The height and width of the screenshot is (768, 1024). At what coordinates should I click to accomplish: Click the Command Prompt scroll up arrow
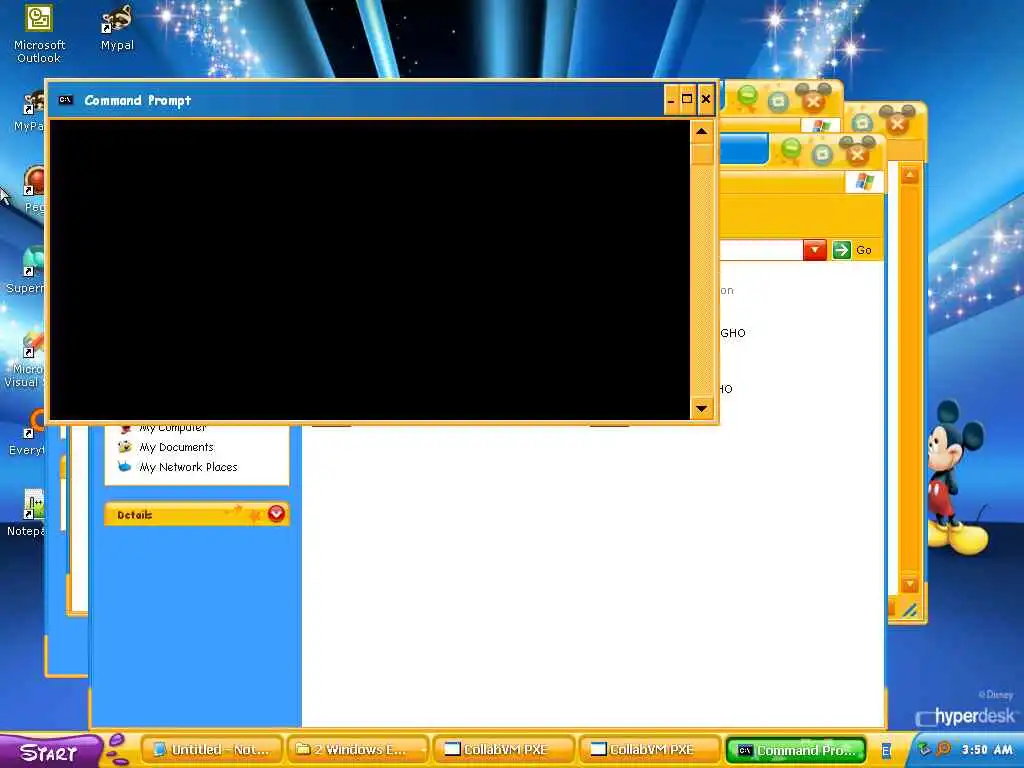[701, 132]
